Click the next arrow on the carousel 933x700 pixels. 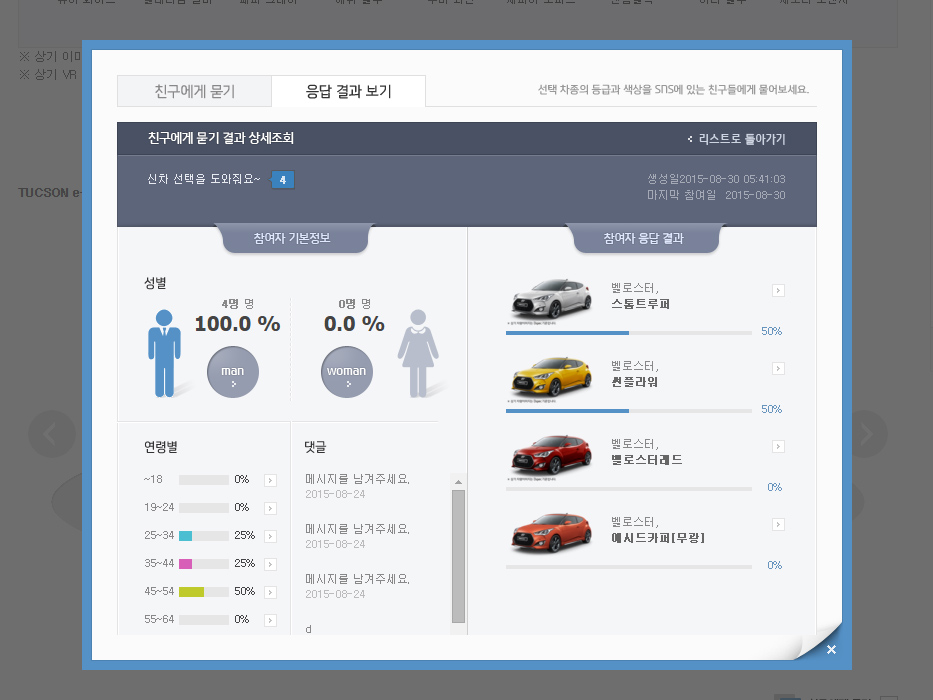(864, 434)
